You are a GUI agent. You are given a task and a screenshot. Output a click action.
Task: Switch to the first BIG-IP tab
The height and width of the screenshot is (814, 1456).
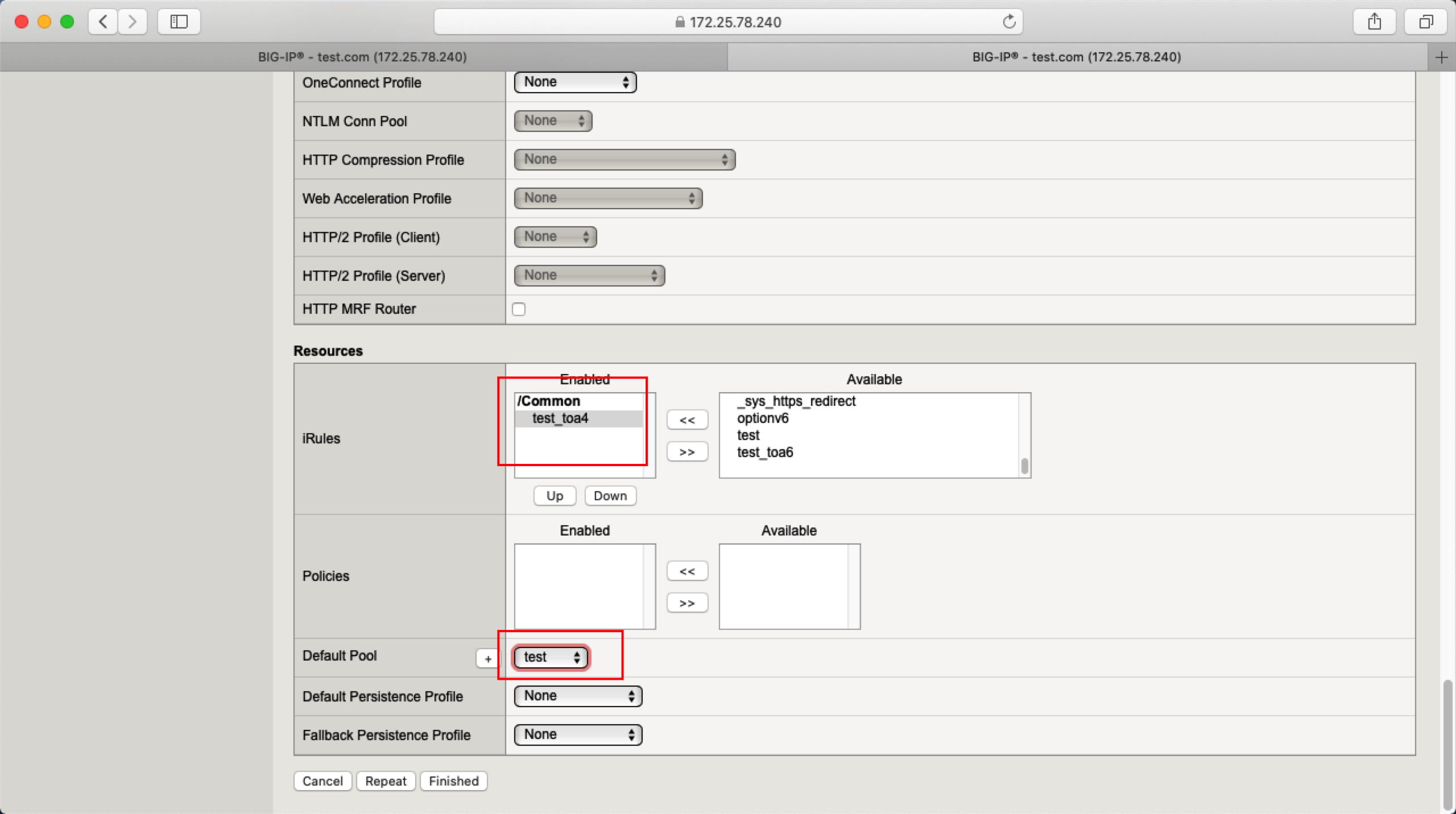pos(363,57)
